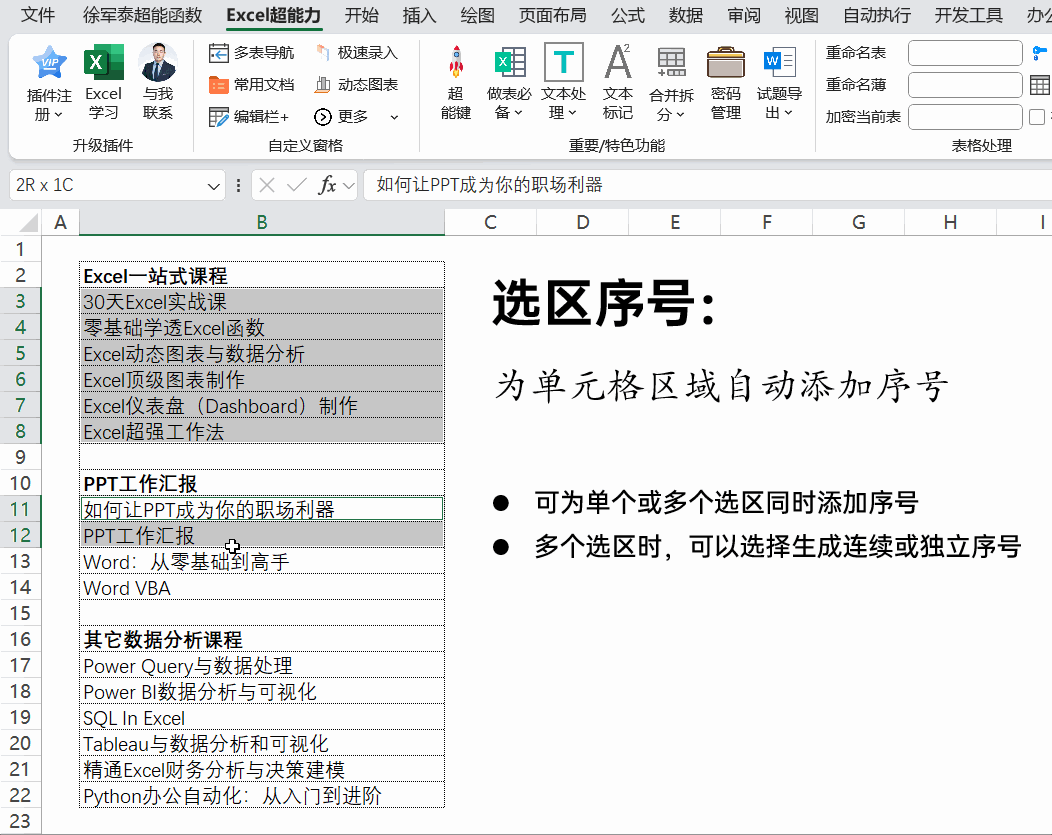Expand the Name Box dropdown arrow

point(213,186)
